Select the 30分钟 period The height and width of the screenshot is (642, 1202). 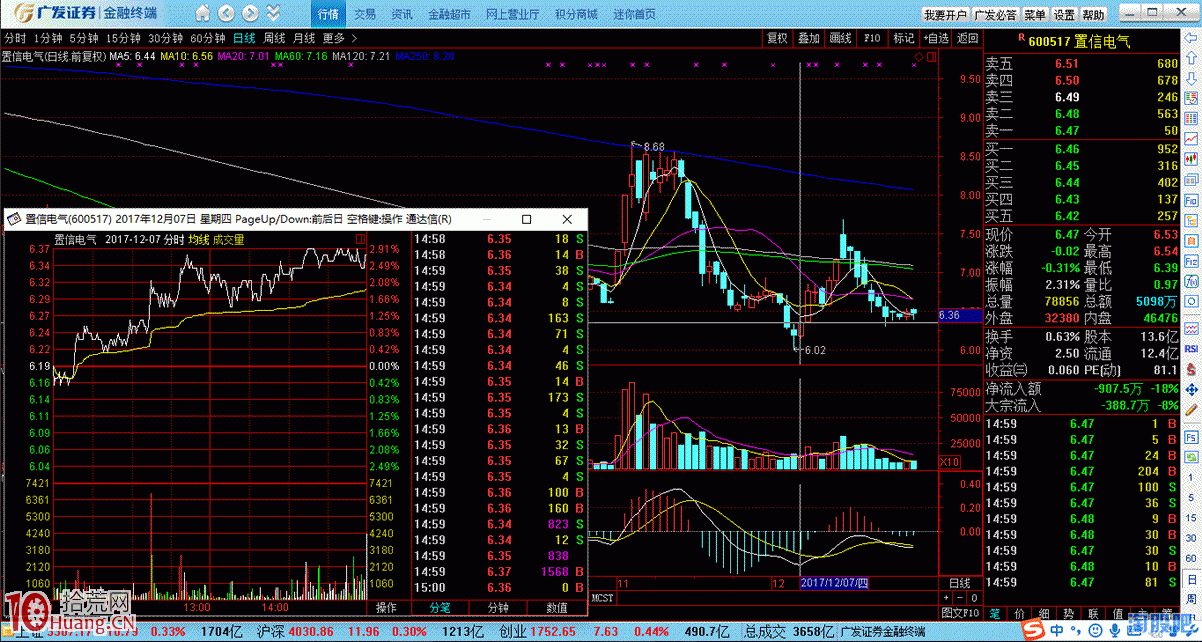coord(166,38)
